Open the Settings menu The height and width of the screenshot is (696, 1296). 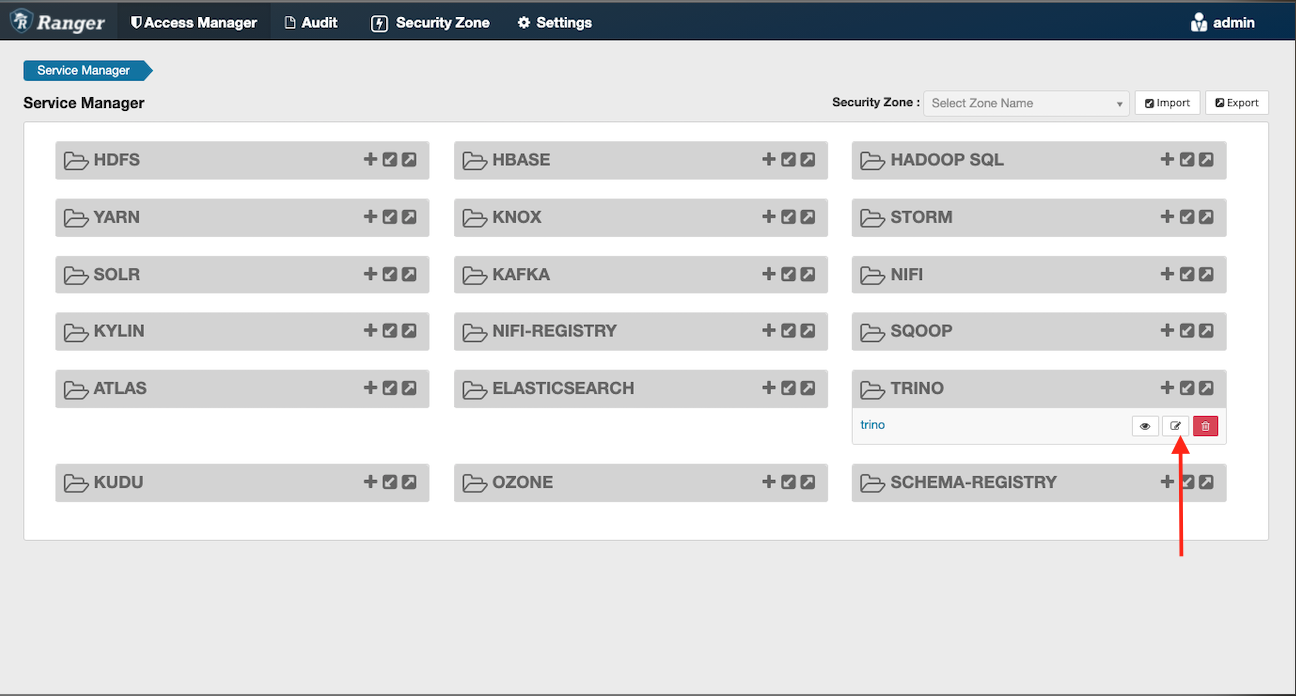tap(554, 22)
